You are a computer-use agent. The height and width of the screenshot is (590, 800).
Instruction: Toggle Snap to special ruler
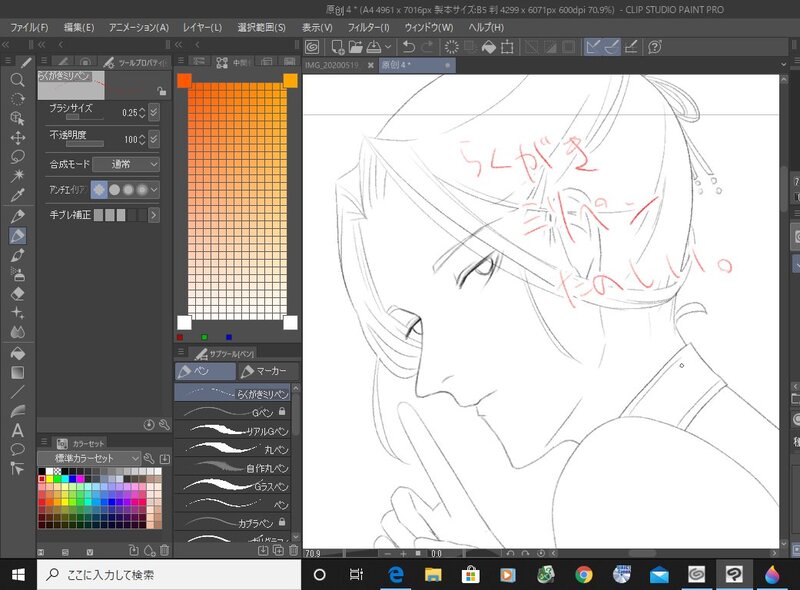[x=611, y=47]
